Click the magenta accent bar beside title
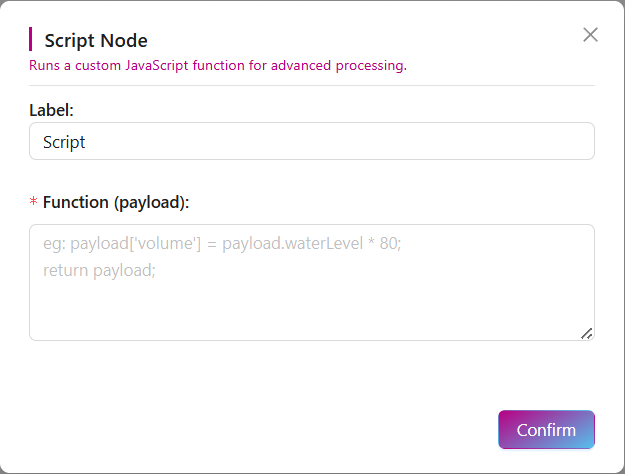 (31, 39)
